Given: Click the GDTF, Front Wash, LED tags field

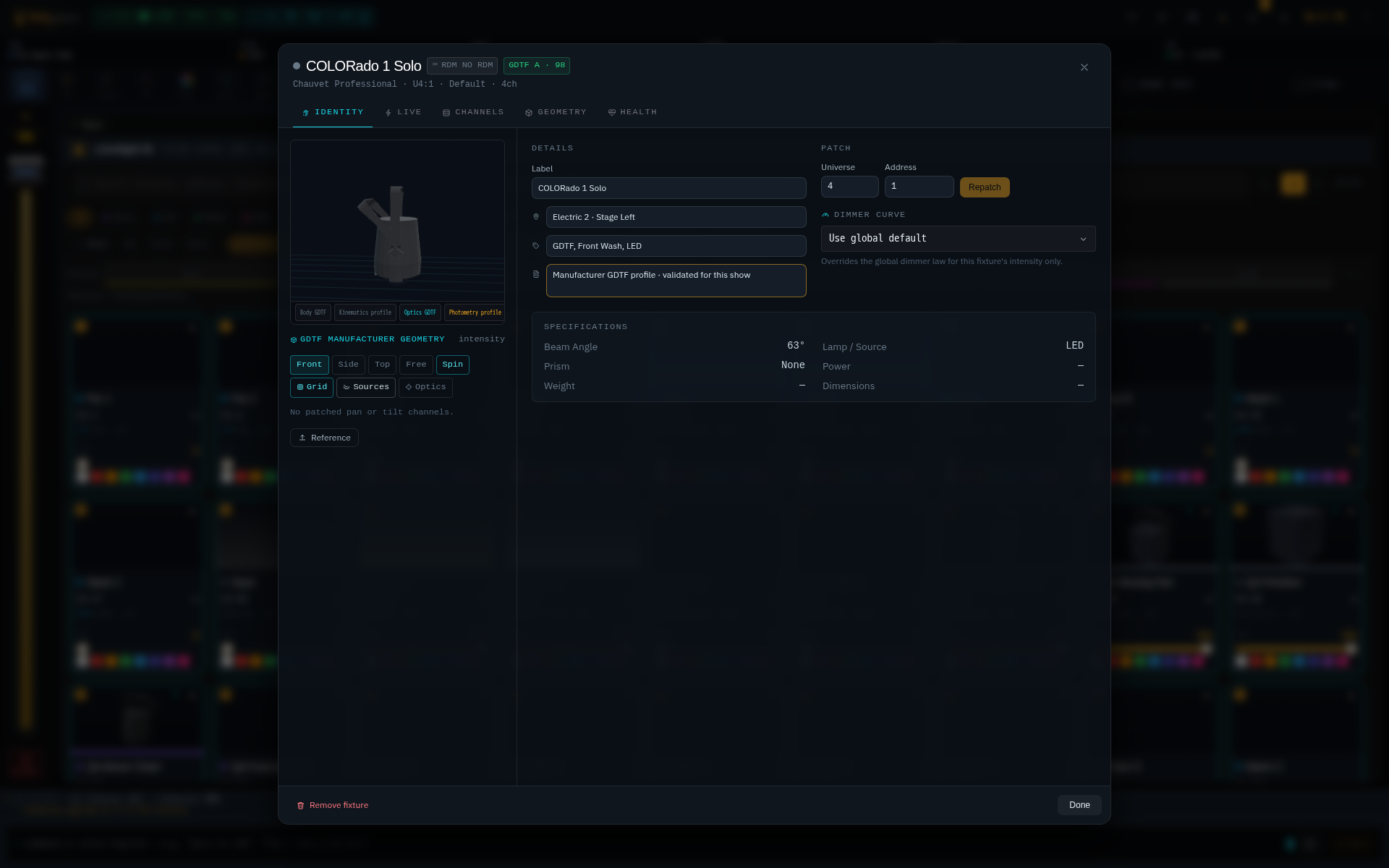Looking at the screenshot, I should (676, 246).
